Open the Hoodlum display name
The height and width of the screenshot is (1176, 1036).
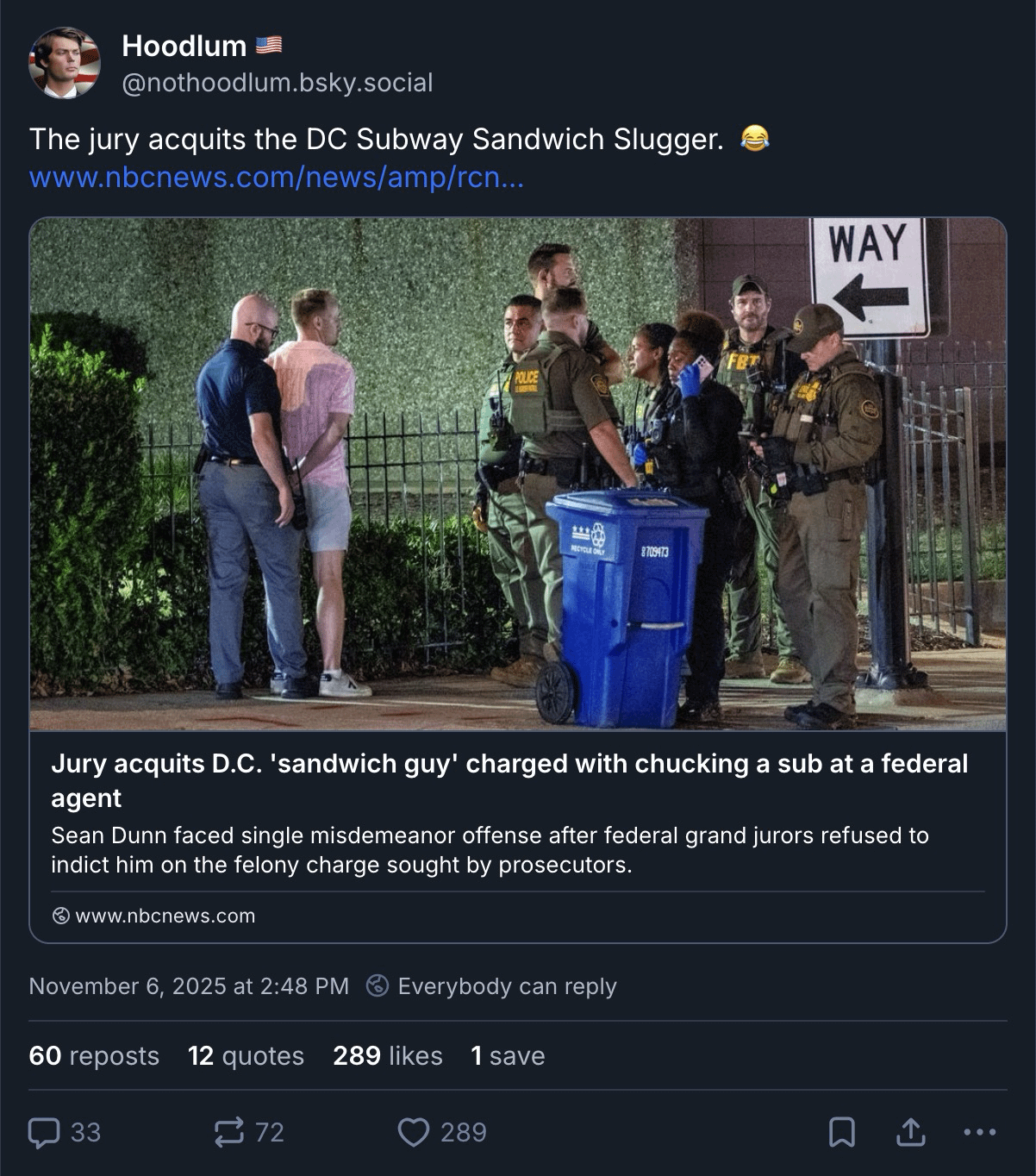coord(184,46)
